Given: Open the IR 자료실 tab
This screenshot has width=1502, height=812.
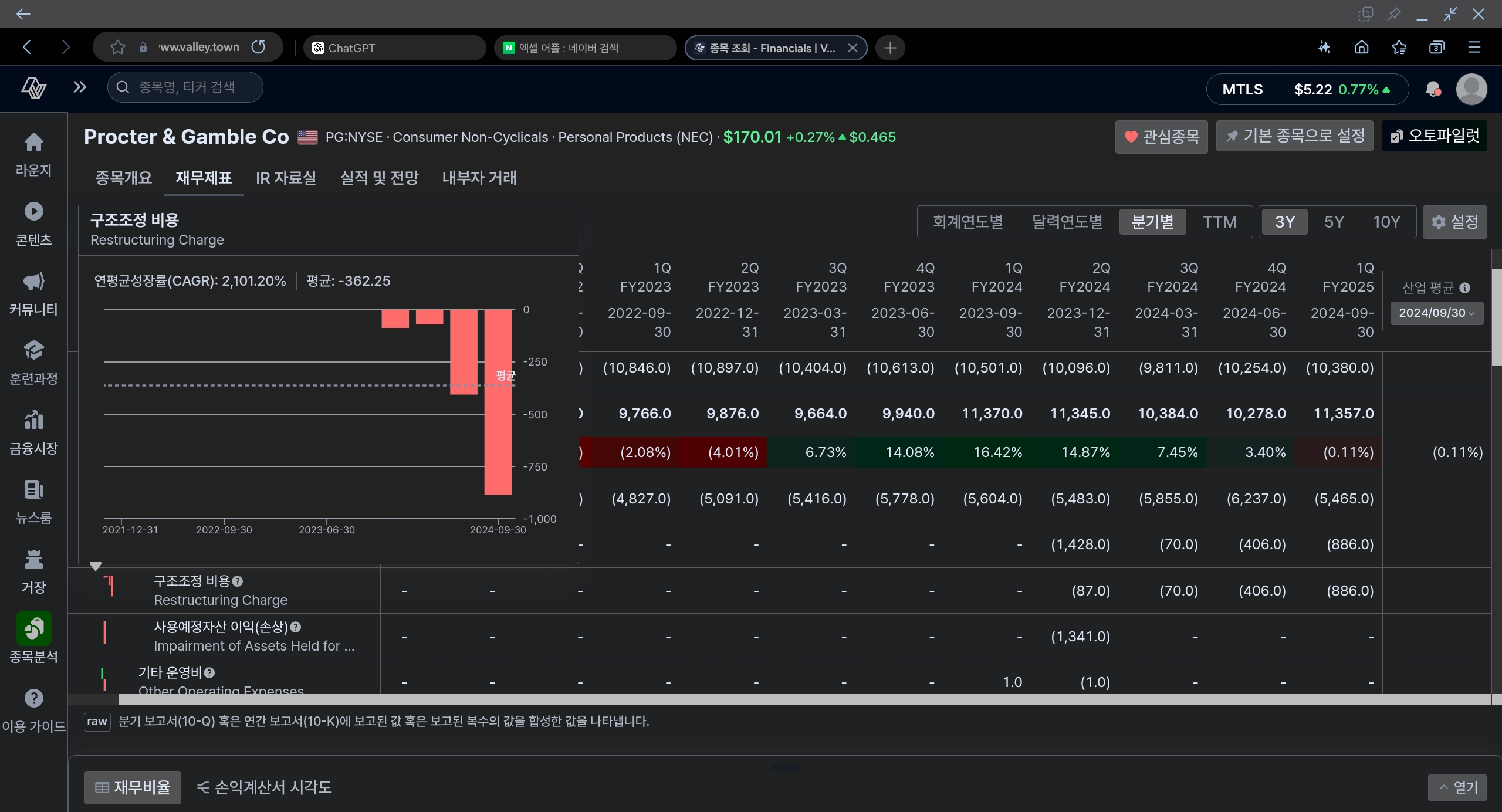Looking at the screenshot, I should tap(286, 178).
